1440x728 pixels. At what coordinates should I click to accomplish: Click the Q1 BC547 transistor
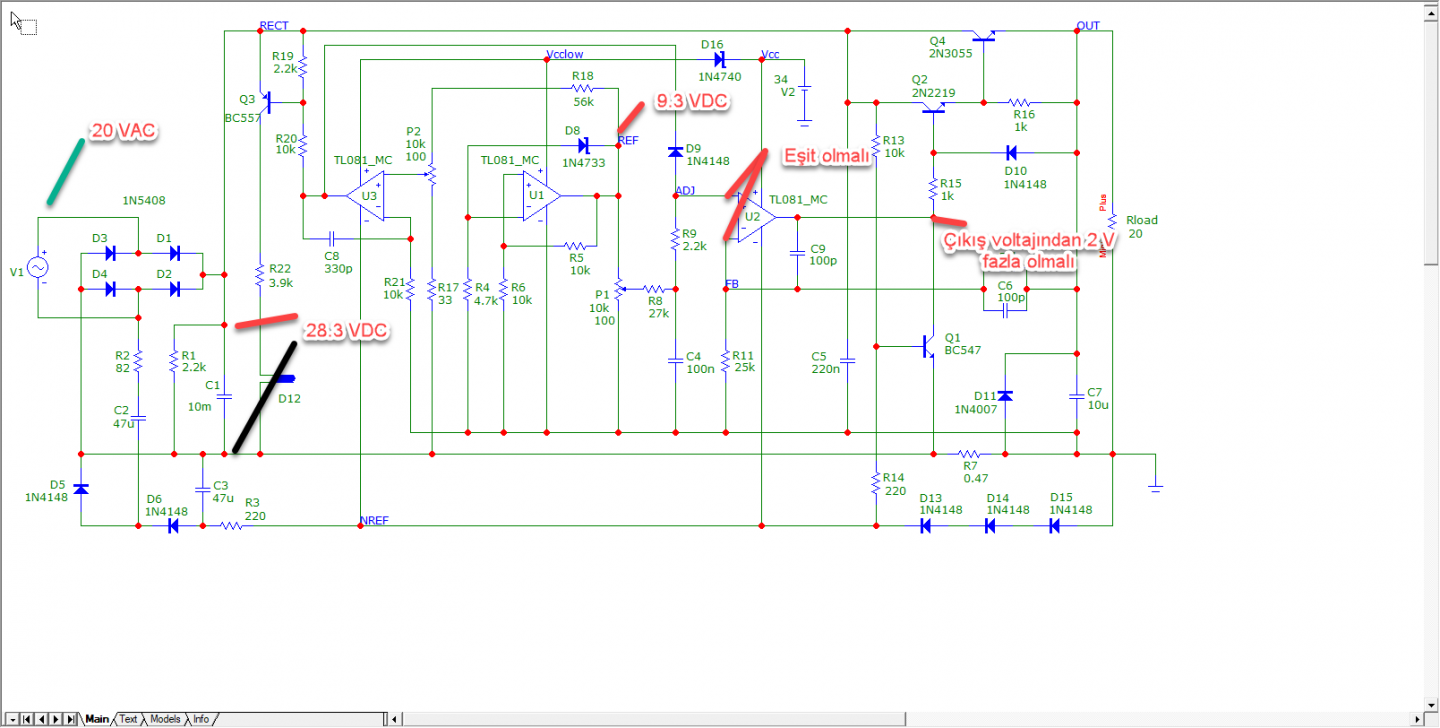coord(926,347)
